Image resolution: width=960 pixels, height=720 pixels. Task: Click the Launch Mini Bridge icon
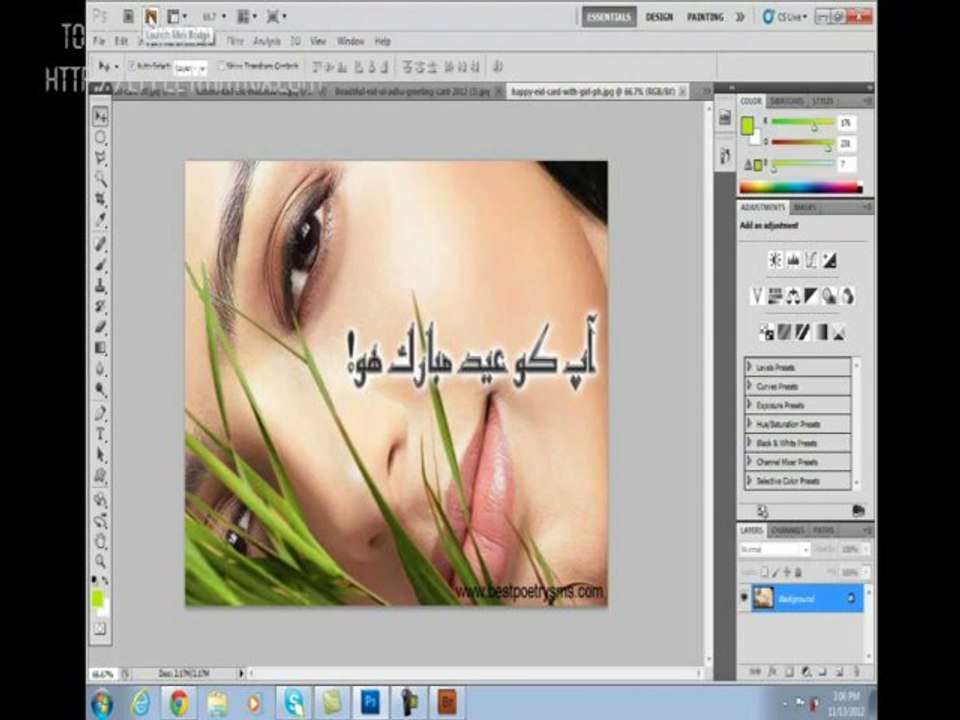pos(151,17)
